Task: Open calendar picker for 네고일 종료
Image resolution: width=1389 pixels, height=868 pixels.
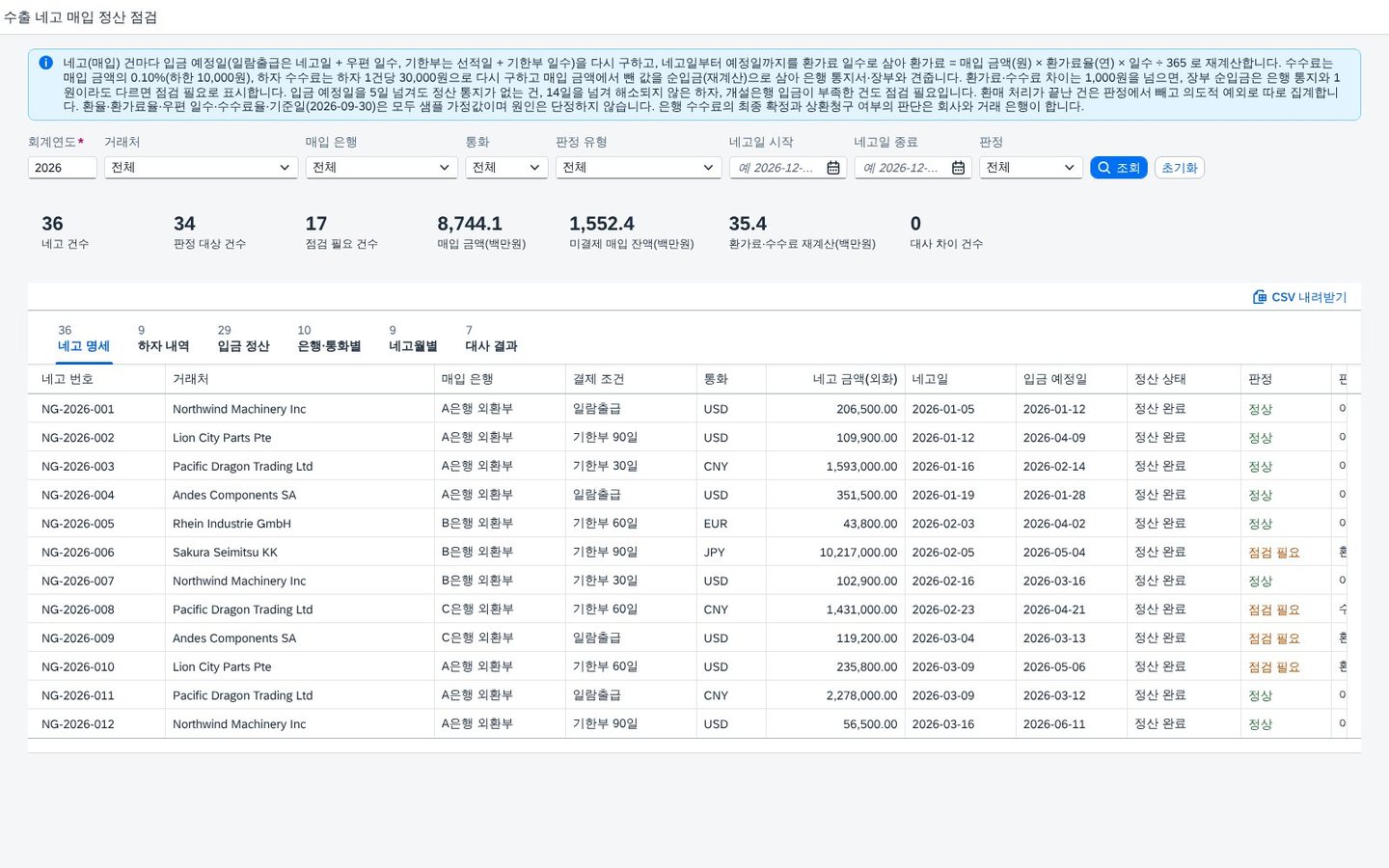Action: pos(958,168)
